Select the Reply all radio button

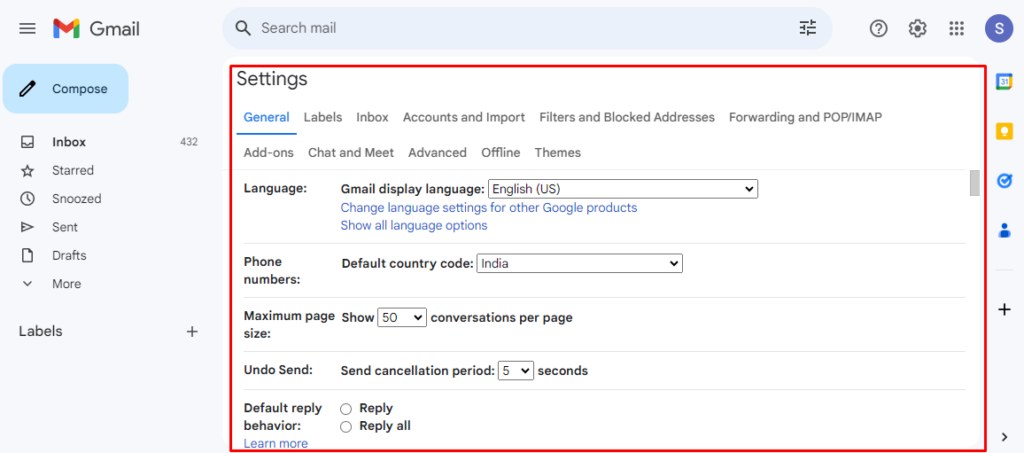pos(346,427)
